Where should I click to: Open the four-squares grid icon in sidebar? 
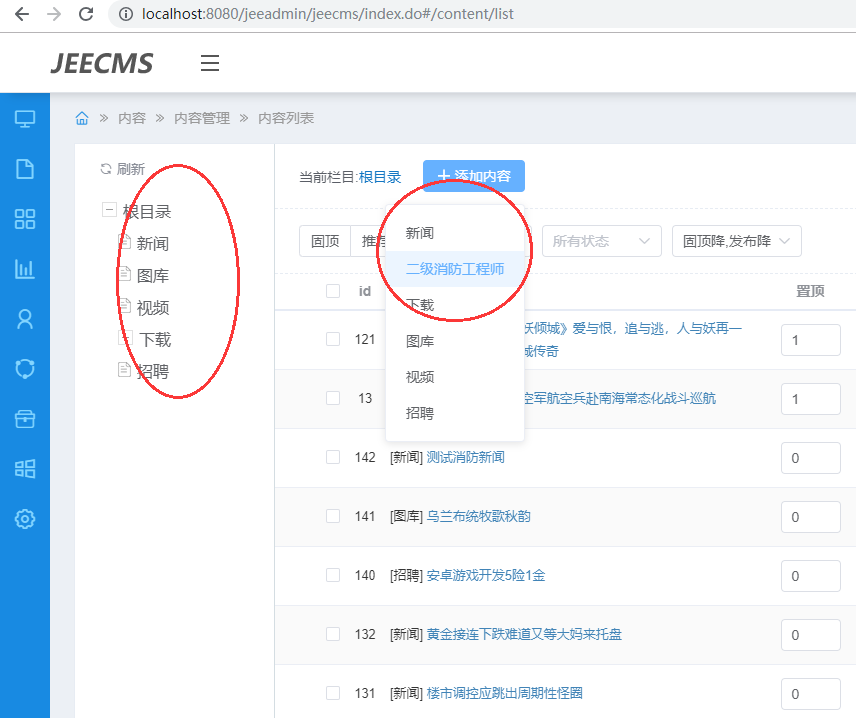pos(25,219)
